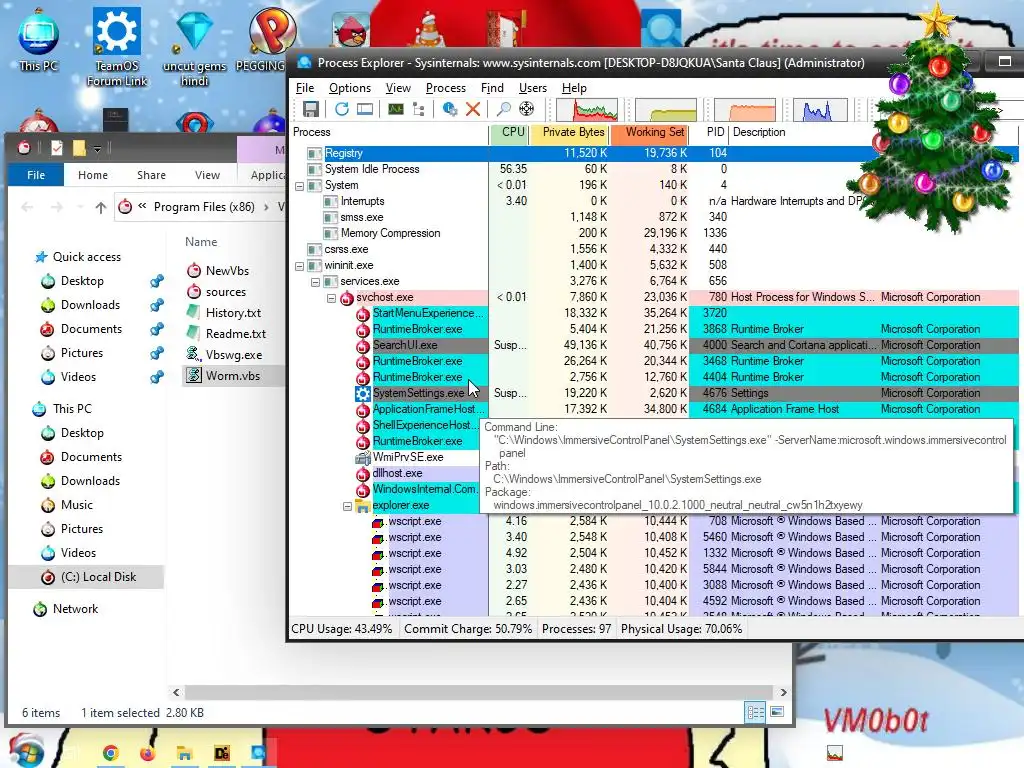Screen dimensions: 1024x768
Task: Open the Help menu
Action: point(574,88)
